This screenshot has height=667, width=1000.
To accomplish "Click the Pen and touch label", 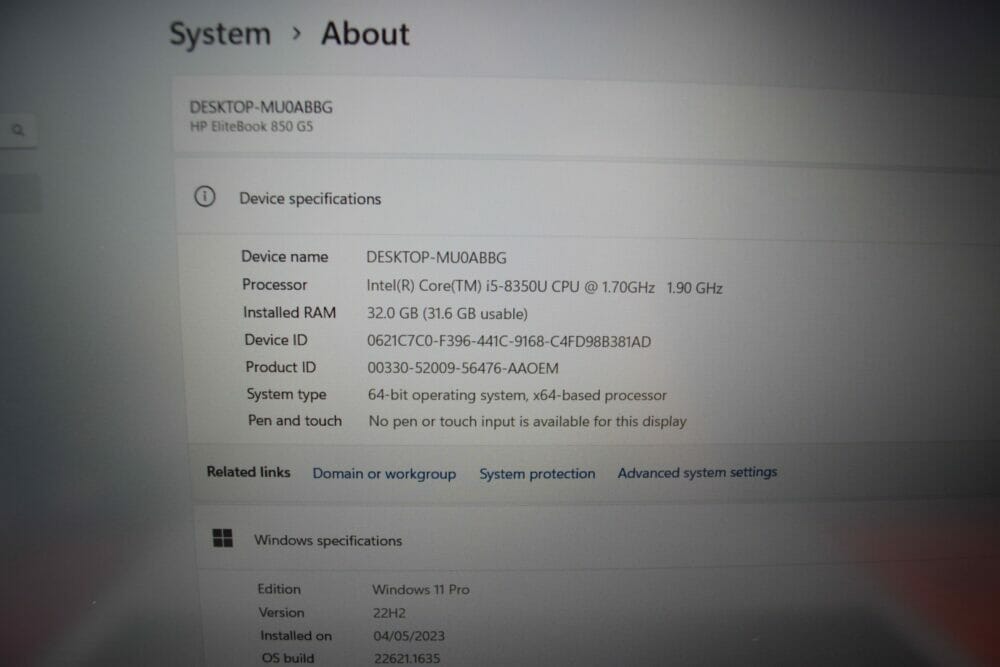I will coord(295,421).
